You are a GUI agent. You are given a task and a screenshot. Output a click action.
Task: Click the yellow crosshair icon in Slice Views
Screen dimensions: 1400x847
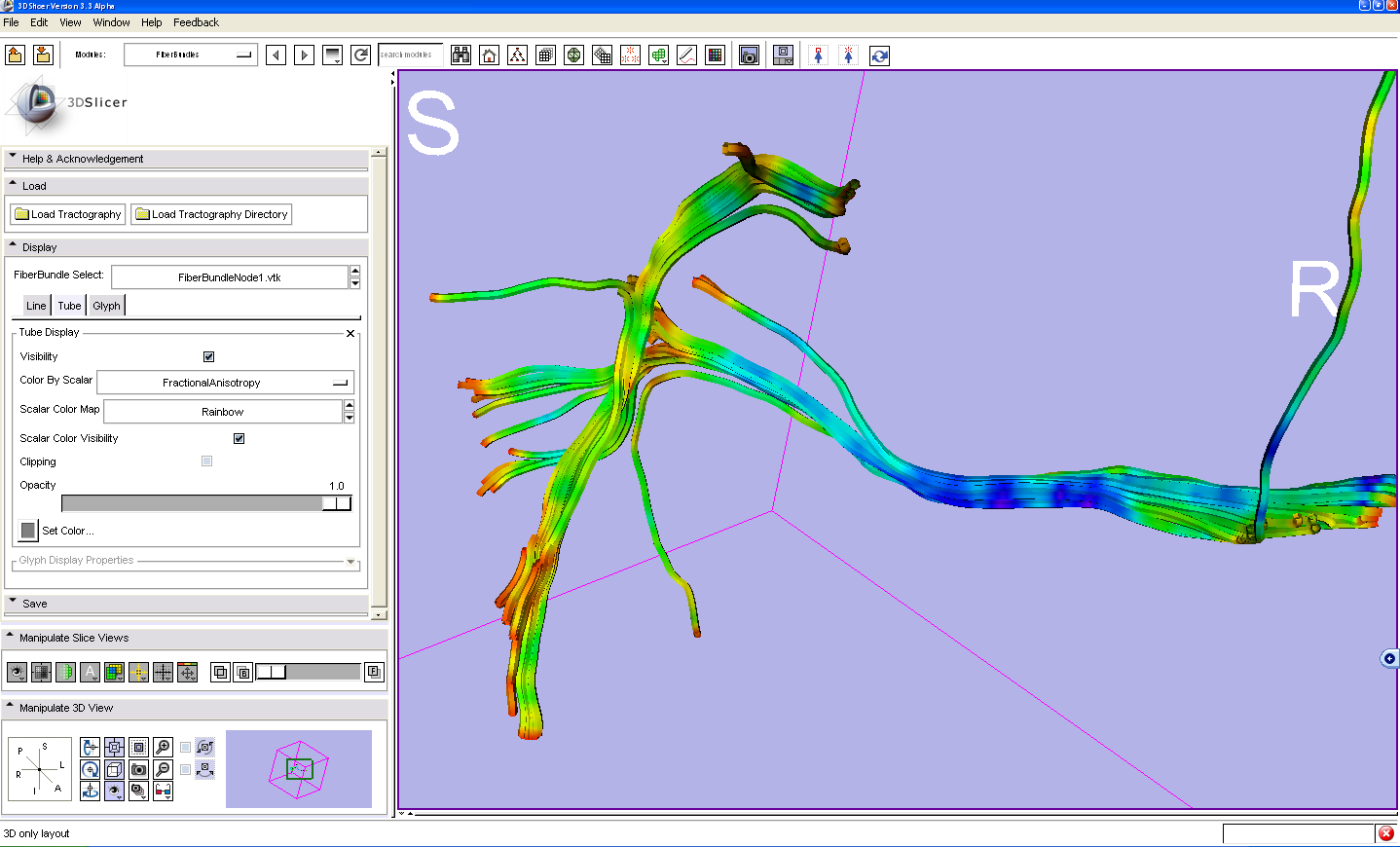(138, 672)
